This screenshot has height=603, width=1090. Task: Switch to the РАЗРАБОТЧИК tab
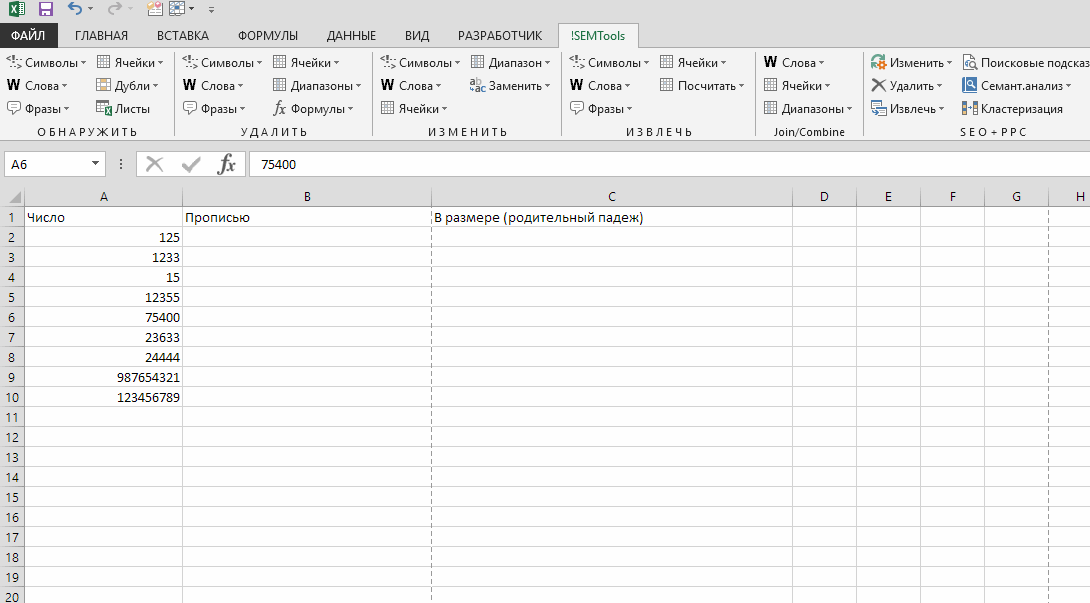[500, 36]
